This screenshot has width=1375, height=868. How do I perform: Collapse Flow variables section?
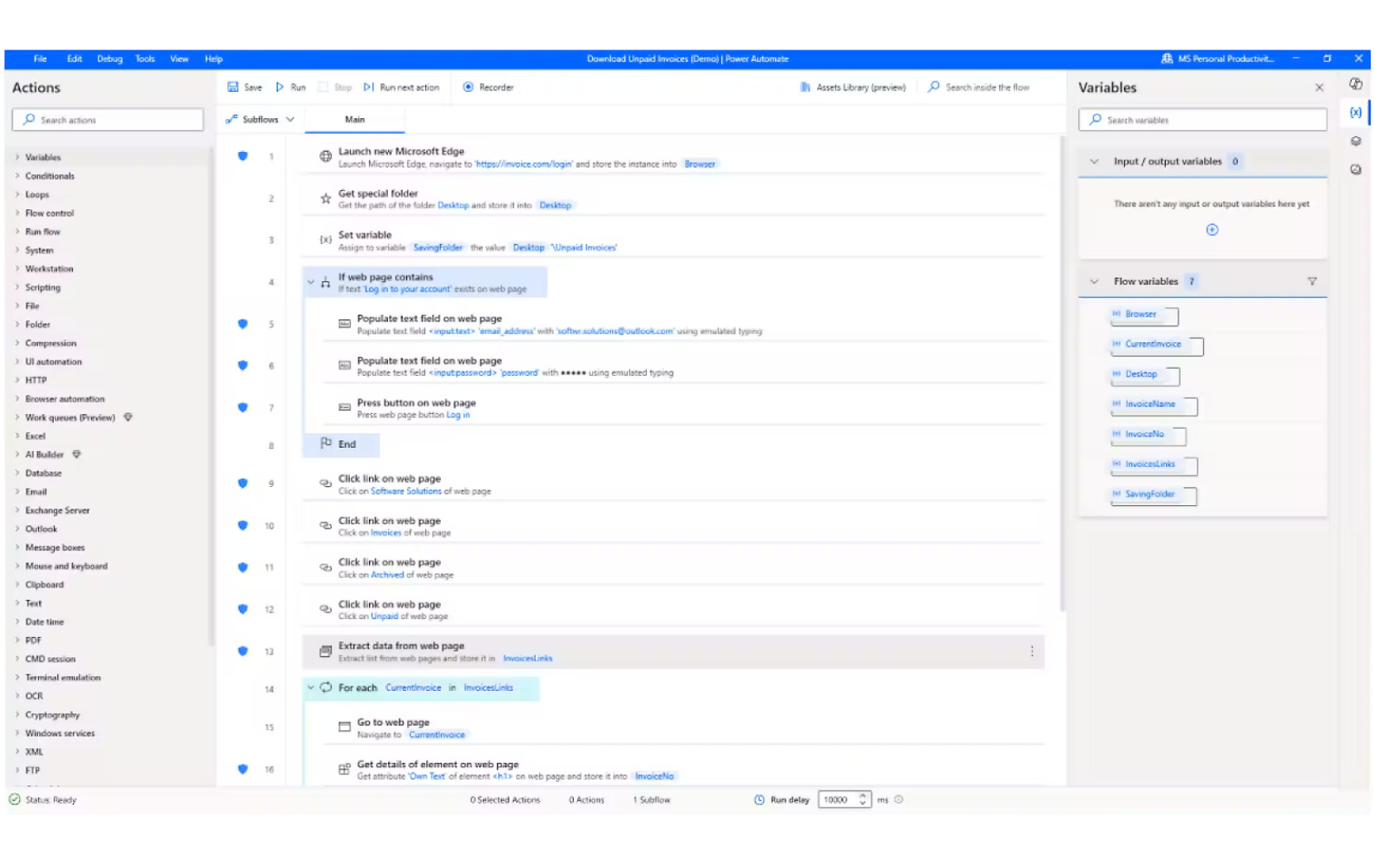[1095, 281]
